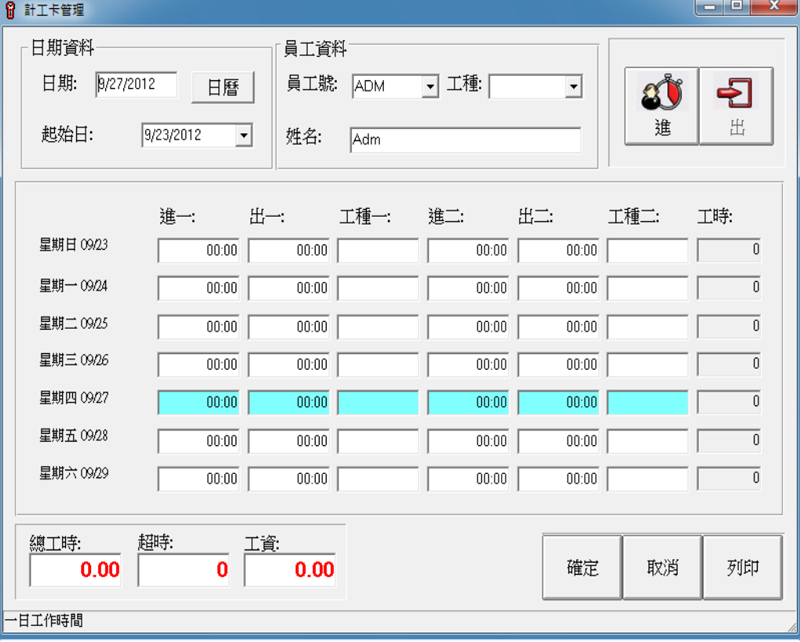Click 工種二 field for 星期五 09/28
The width and height of the screenshot is (800, 642).
click(x=647, y=441)
